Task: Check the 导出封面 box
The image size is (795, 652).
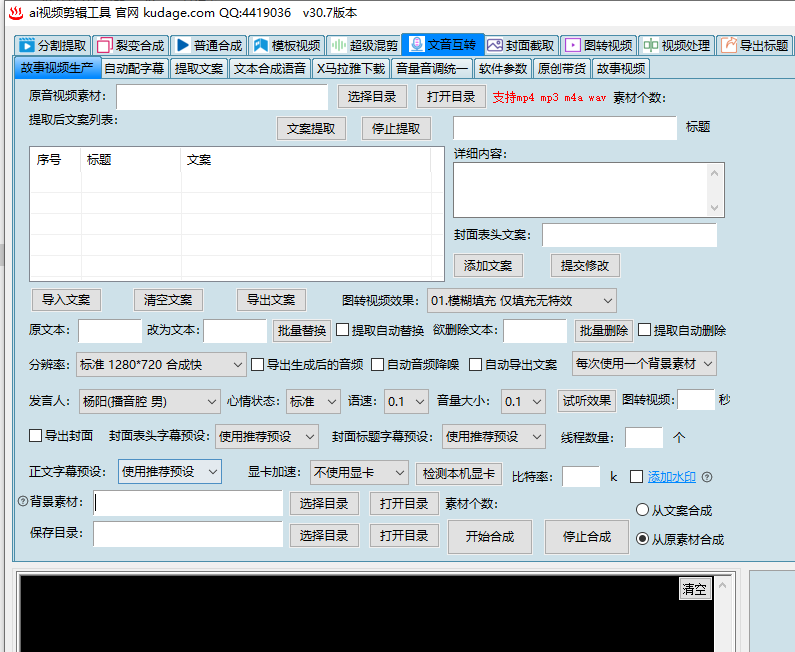Action: tap(35, 436)
